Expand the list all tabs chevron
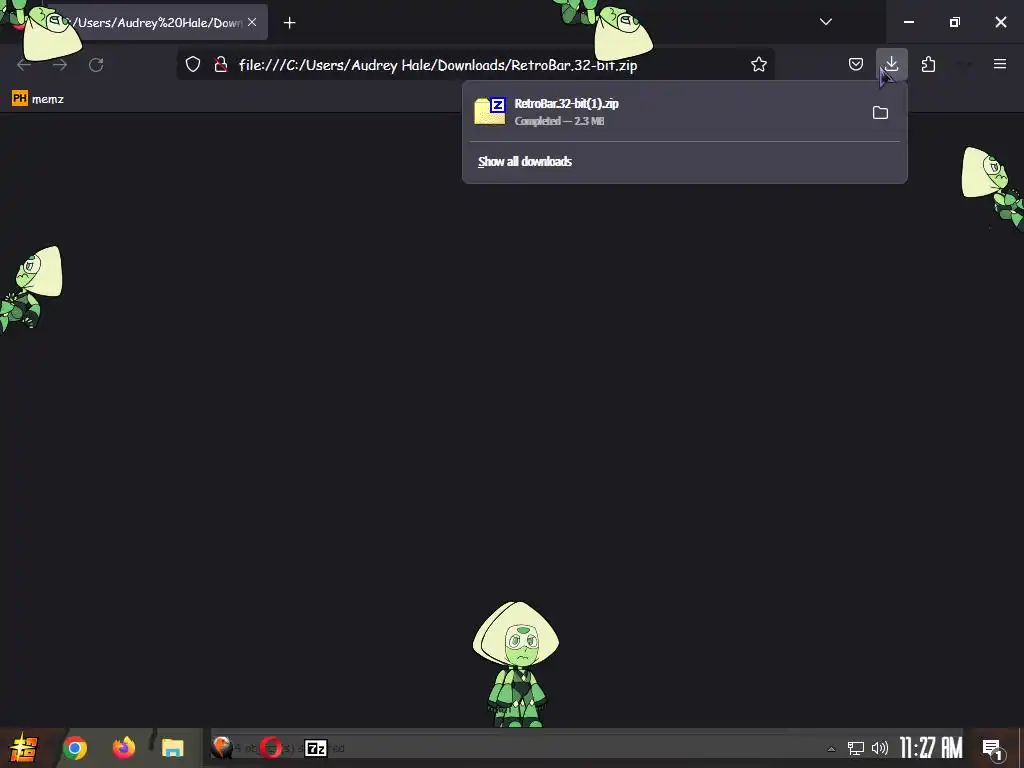Viewport: 1024px width, 768px height. point(825,22)
